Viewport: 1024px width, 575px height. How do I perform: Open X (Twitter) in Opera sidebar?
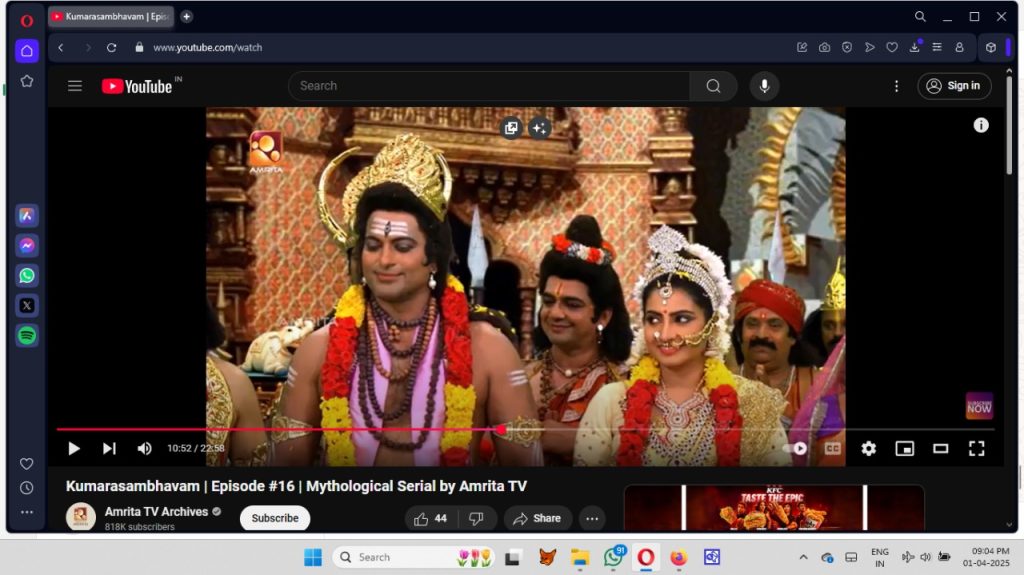click(27, 306)
